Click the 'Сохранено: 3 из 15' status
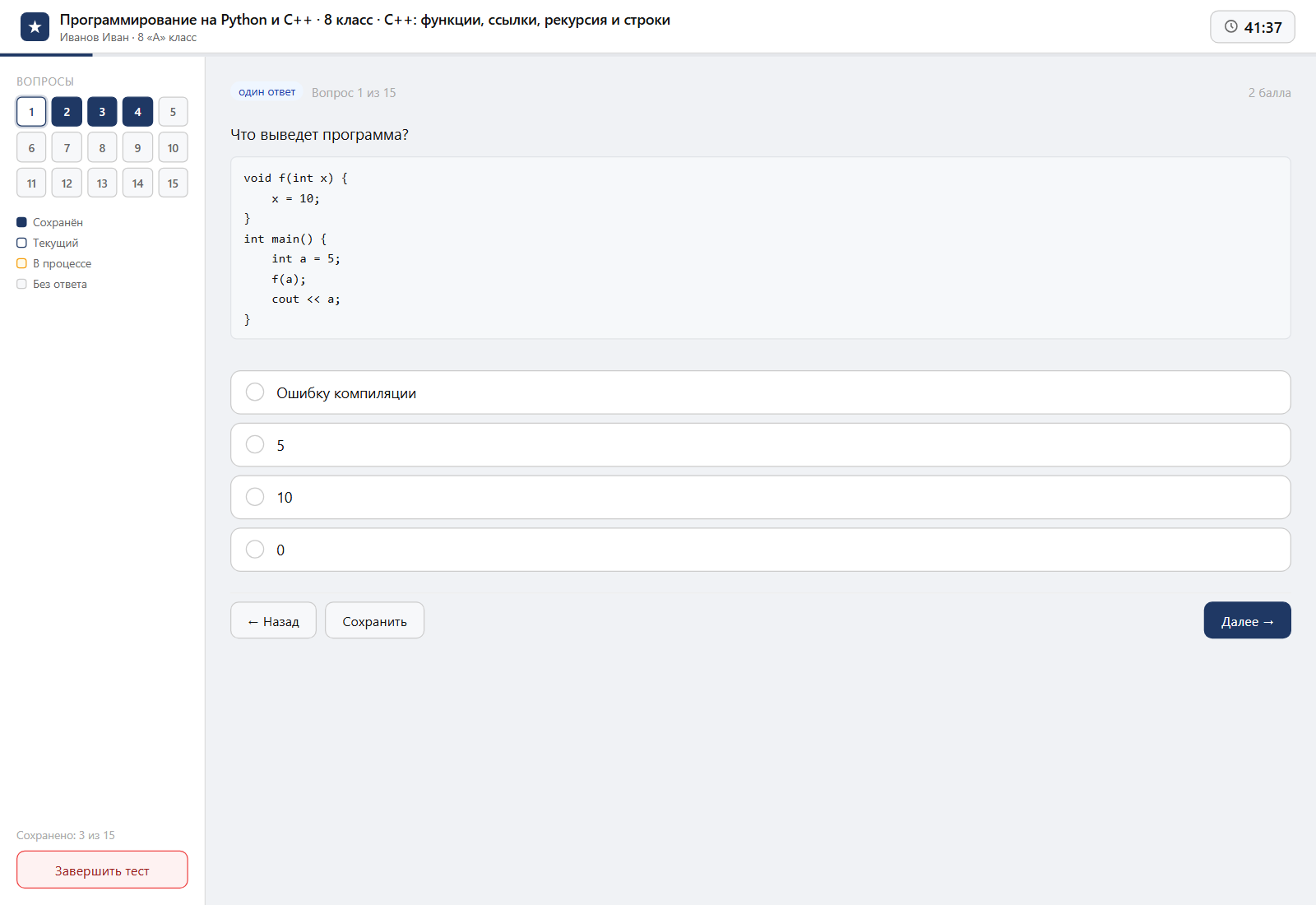 tap(66, 835)
